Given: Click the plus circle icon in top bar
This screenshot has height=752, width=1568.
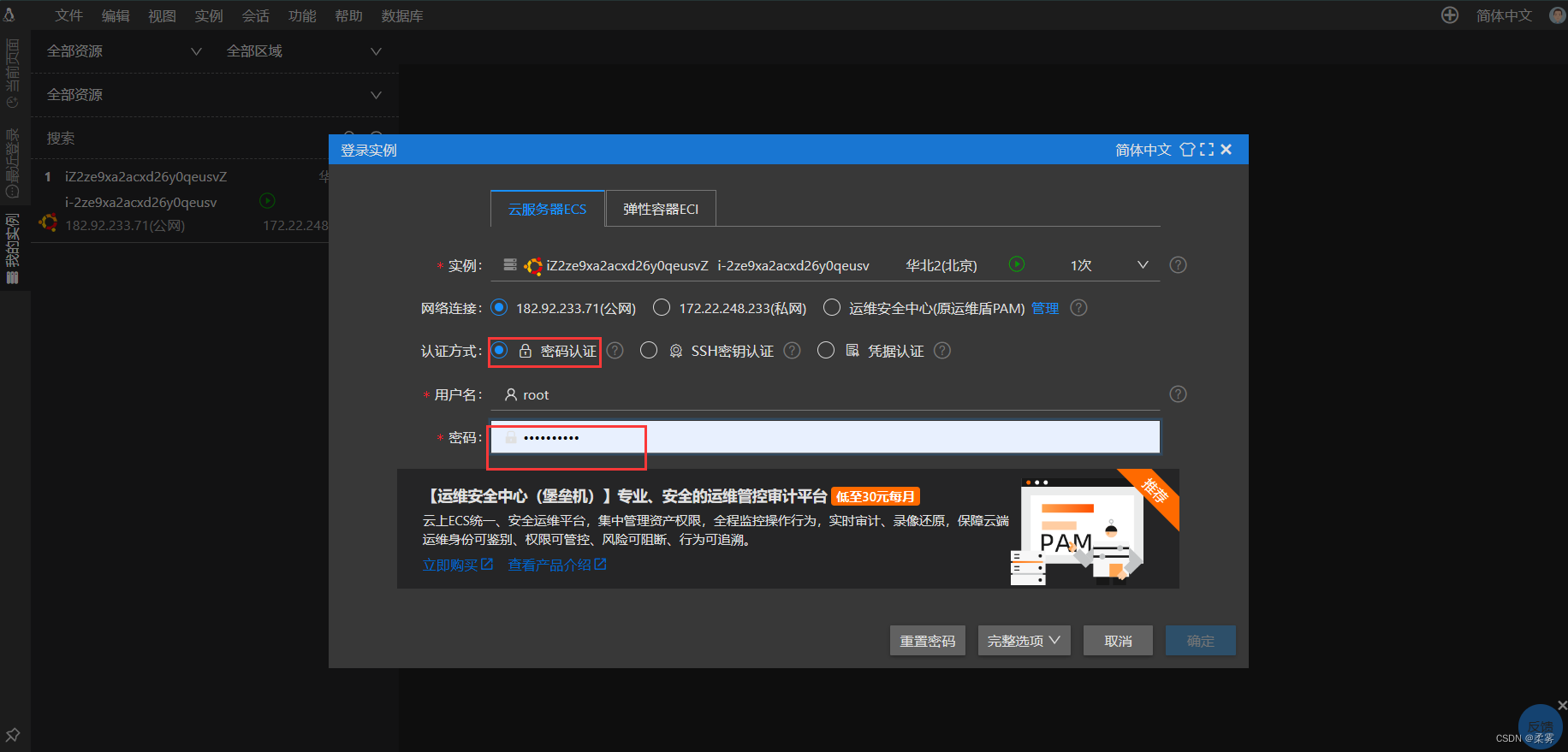Looking at the screenshot, I should pyautogui.click(x=1450, y=15).
